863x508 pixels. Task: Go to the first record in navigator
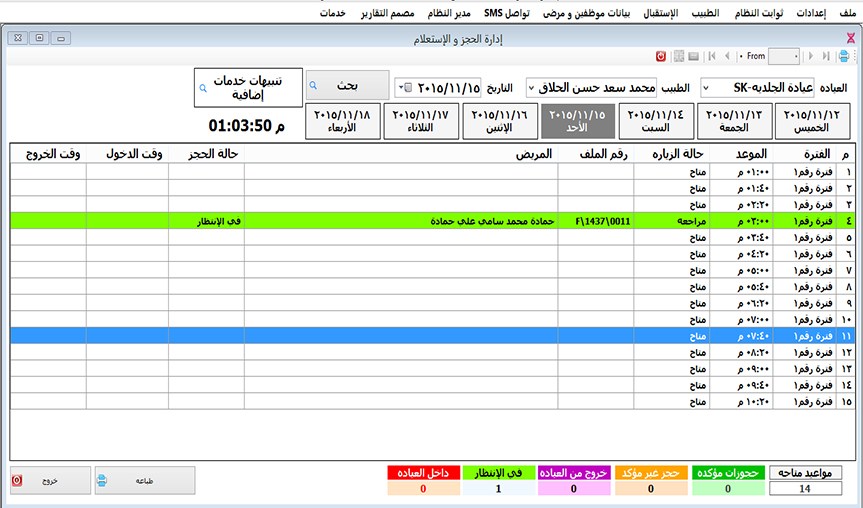(711, 56)
